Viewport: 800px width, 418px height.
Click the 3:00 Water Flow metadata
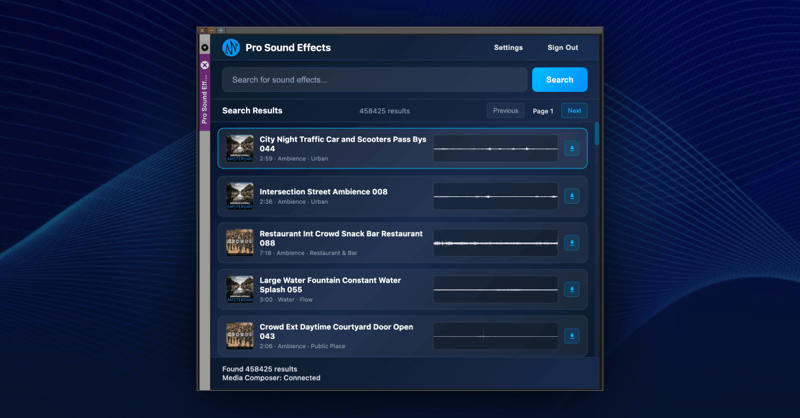(286, 300)
